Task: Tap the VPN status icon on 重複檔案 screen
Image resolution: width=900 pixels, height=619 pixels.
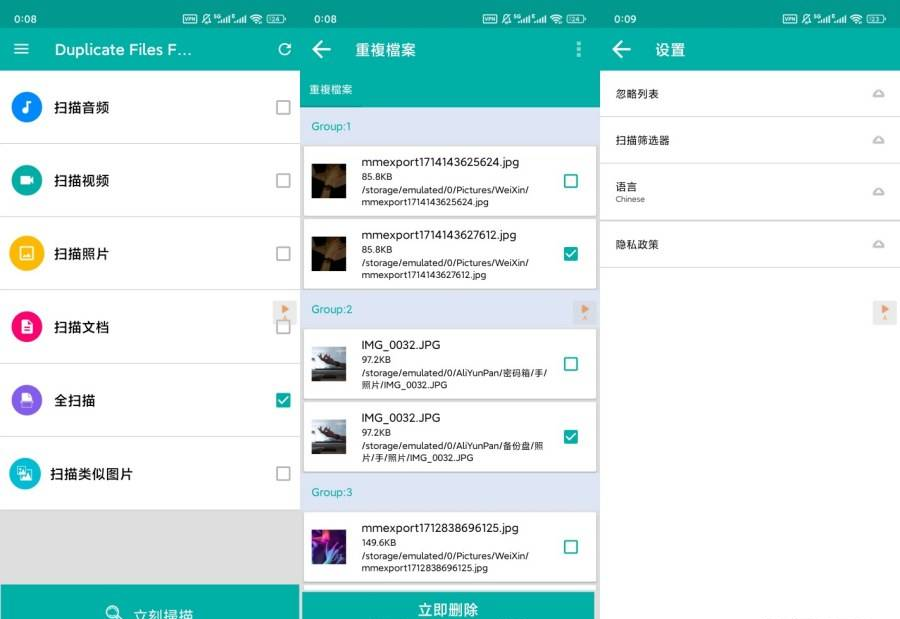Action: coord(490,19)
